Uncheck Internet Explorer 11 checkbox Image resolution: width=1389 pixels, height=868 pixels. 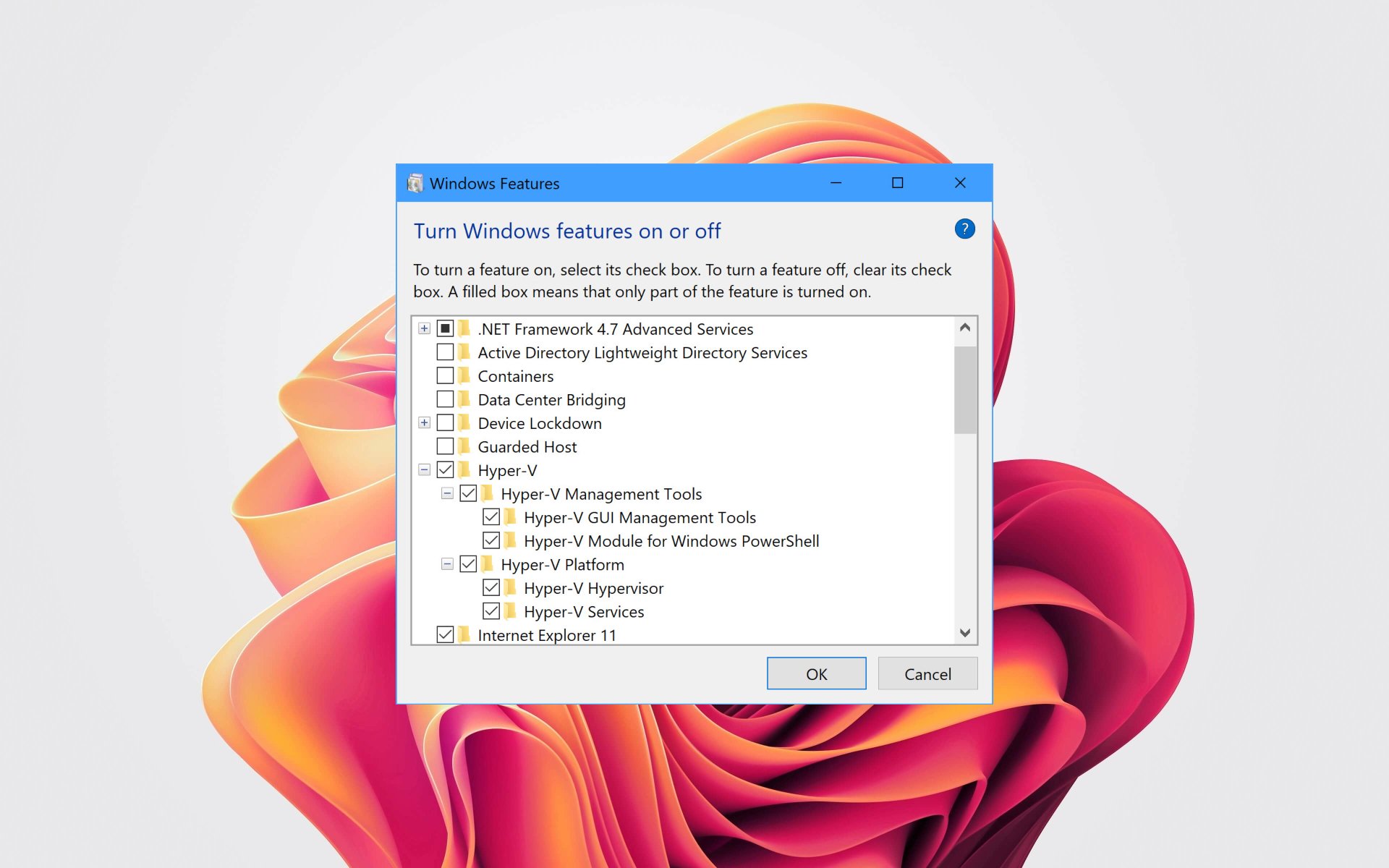point(446,635)
